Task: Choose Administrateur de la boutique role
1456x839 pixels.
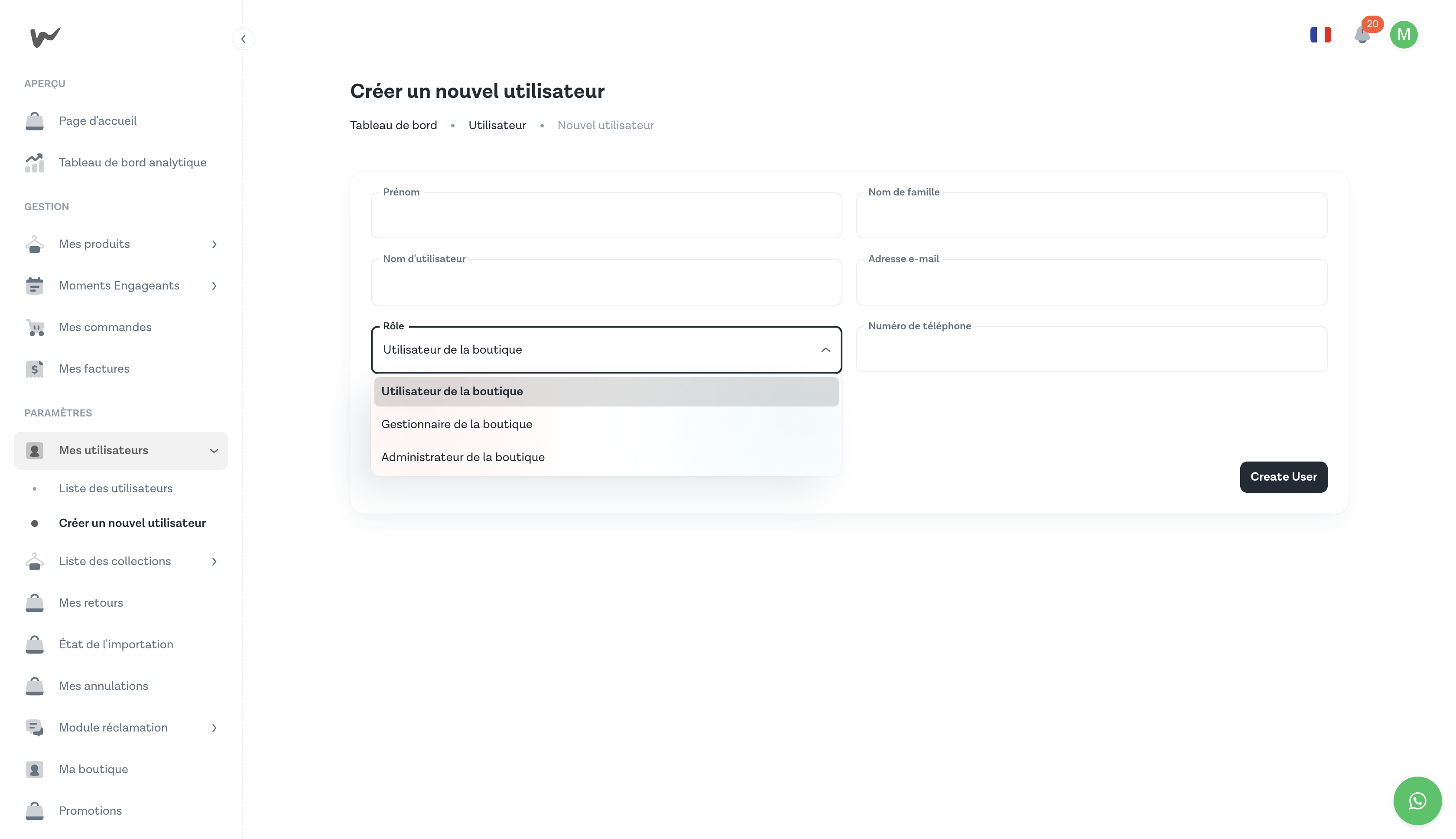Action: 463,457
